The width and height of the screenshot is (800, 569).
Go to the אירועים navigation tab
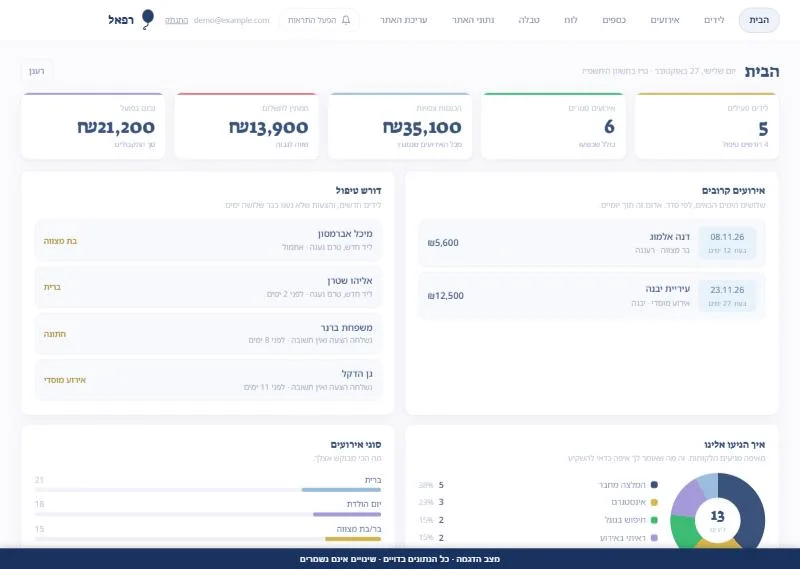(x=665, y=20)
